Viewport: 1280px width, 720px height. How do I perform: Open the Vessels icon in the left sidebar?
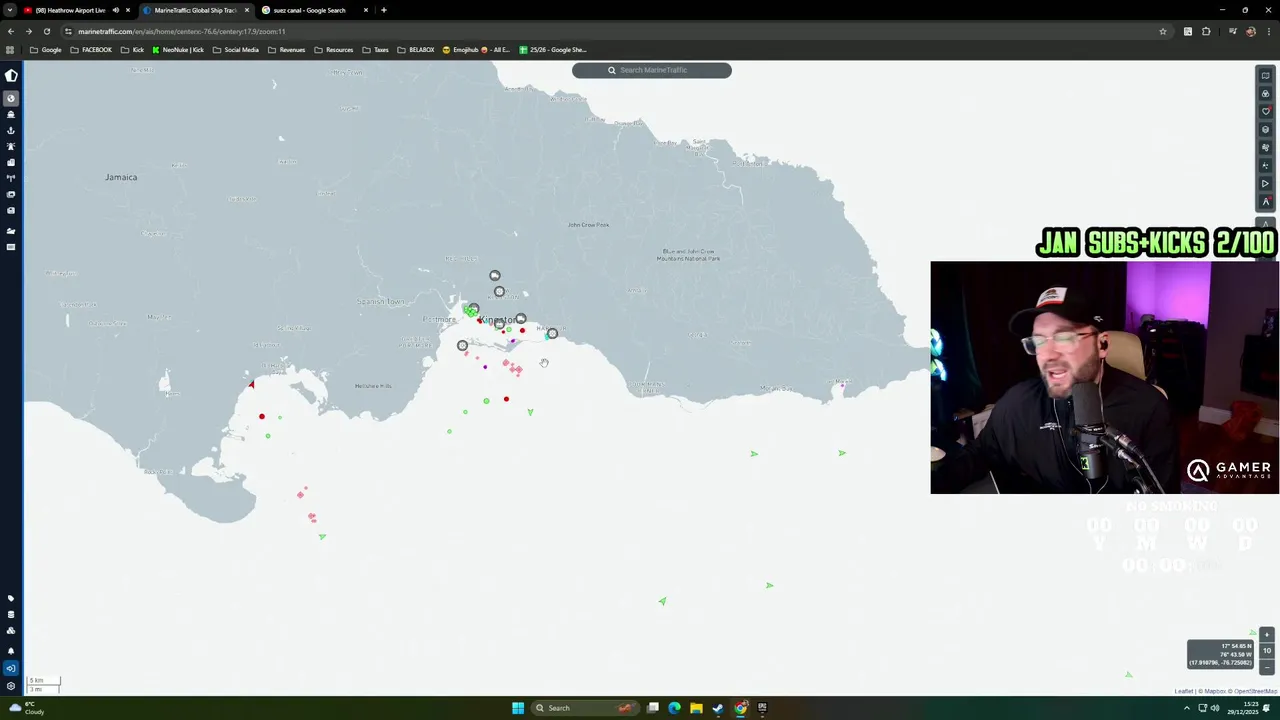(11, 114)
